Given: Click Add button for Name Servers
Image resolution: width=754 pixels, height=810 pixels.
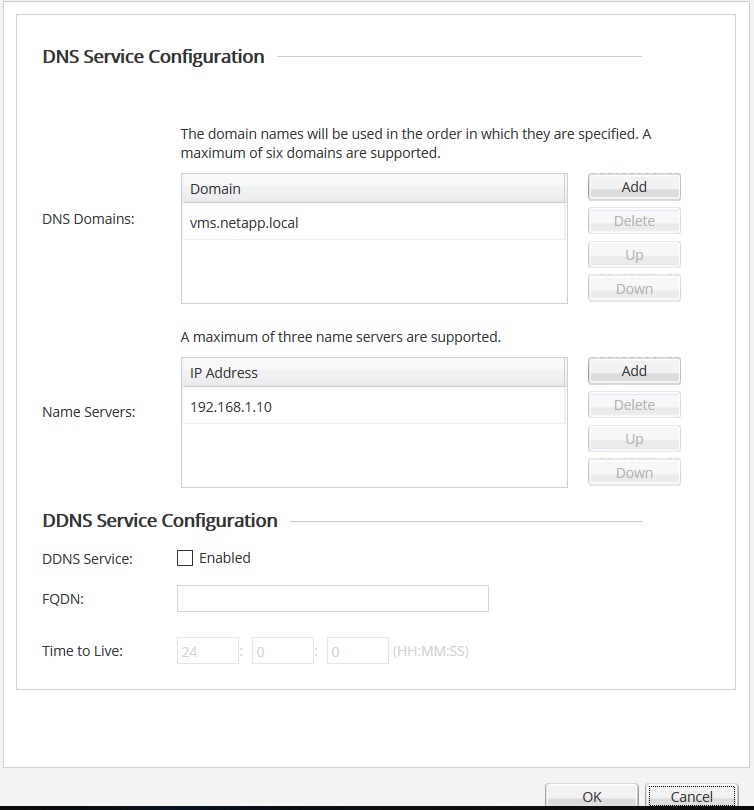Looking at the screenshot, I should 634,371.
